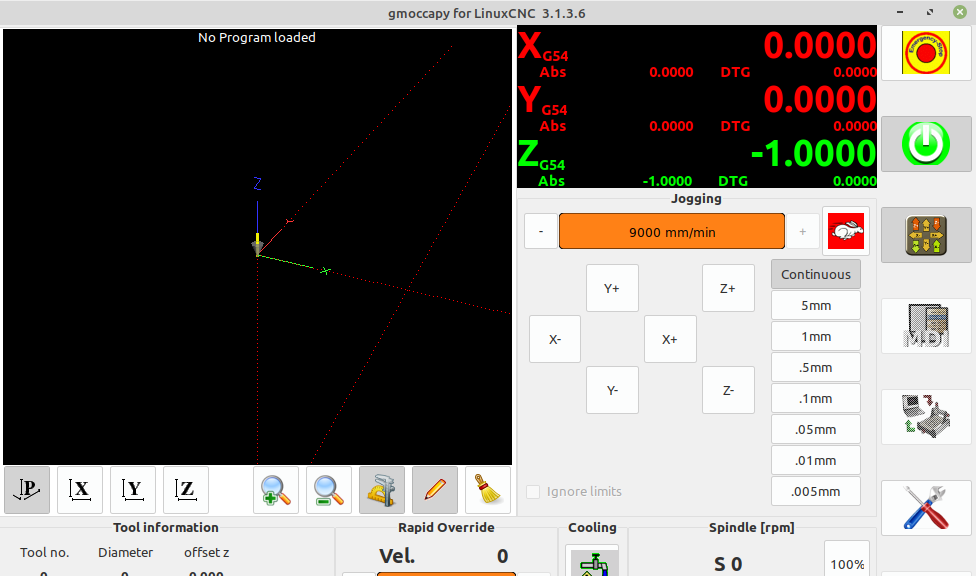Jog X- axis

[555, 339]
